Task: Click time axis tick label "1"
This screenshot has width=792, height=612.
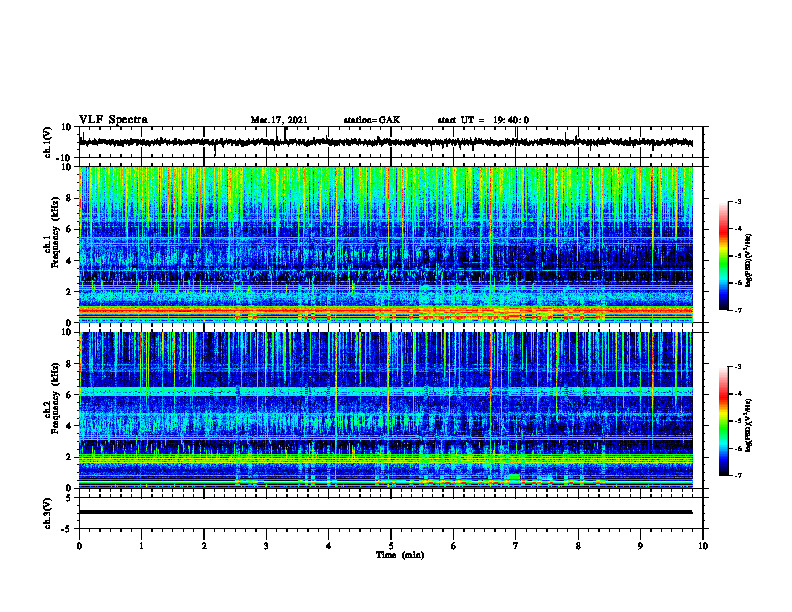Action: 141,546
